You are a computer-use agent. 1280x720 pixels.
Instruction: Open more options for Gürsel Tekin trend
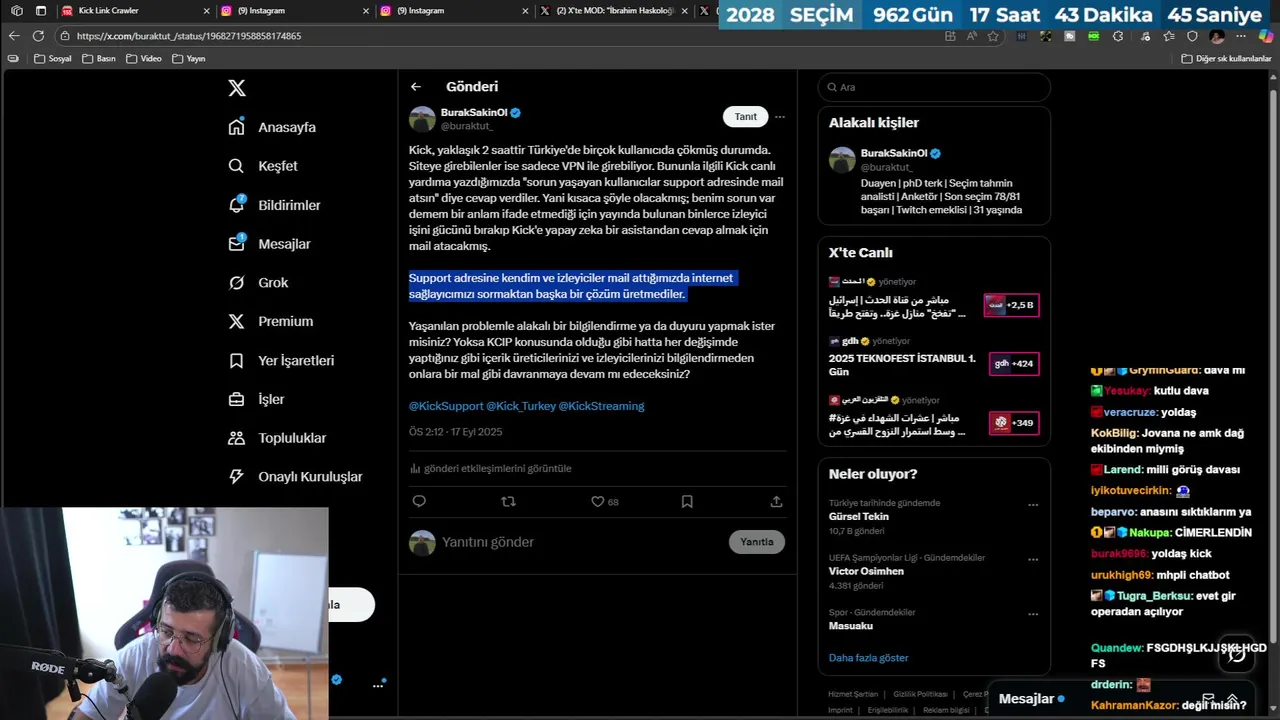pyautogui.click(x=1033, y=505)
